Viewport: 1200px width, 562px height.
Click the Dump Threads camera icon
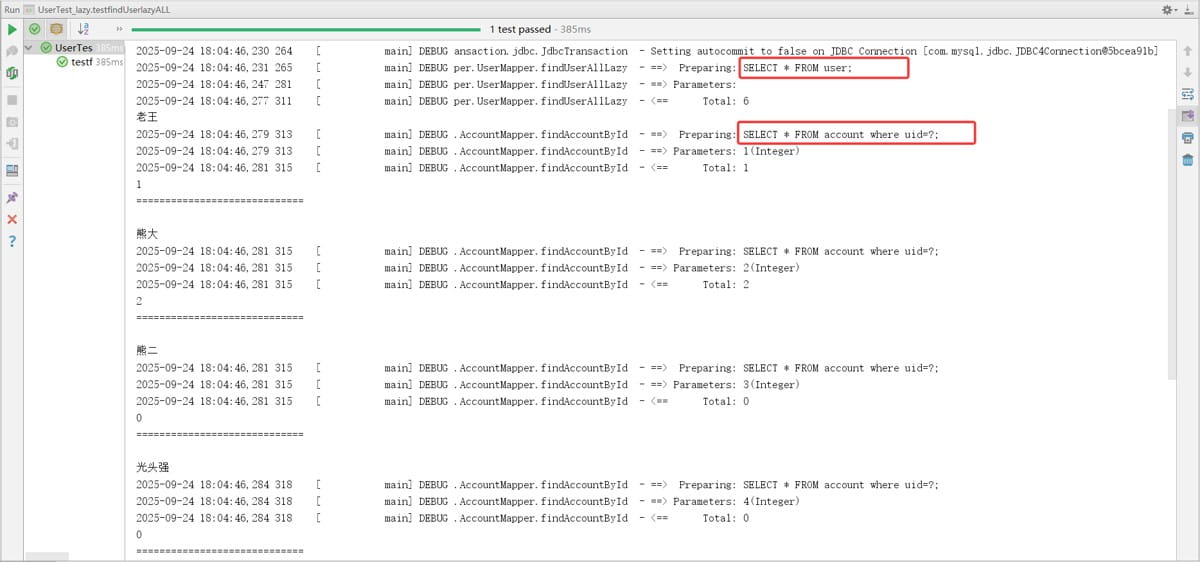(x=12, y=121)
